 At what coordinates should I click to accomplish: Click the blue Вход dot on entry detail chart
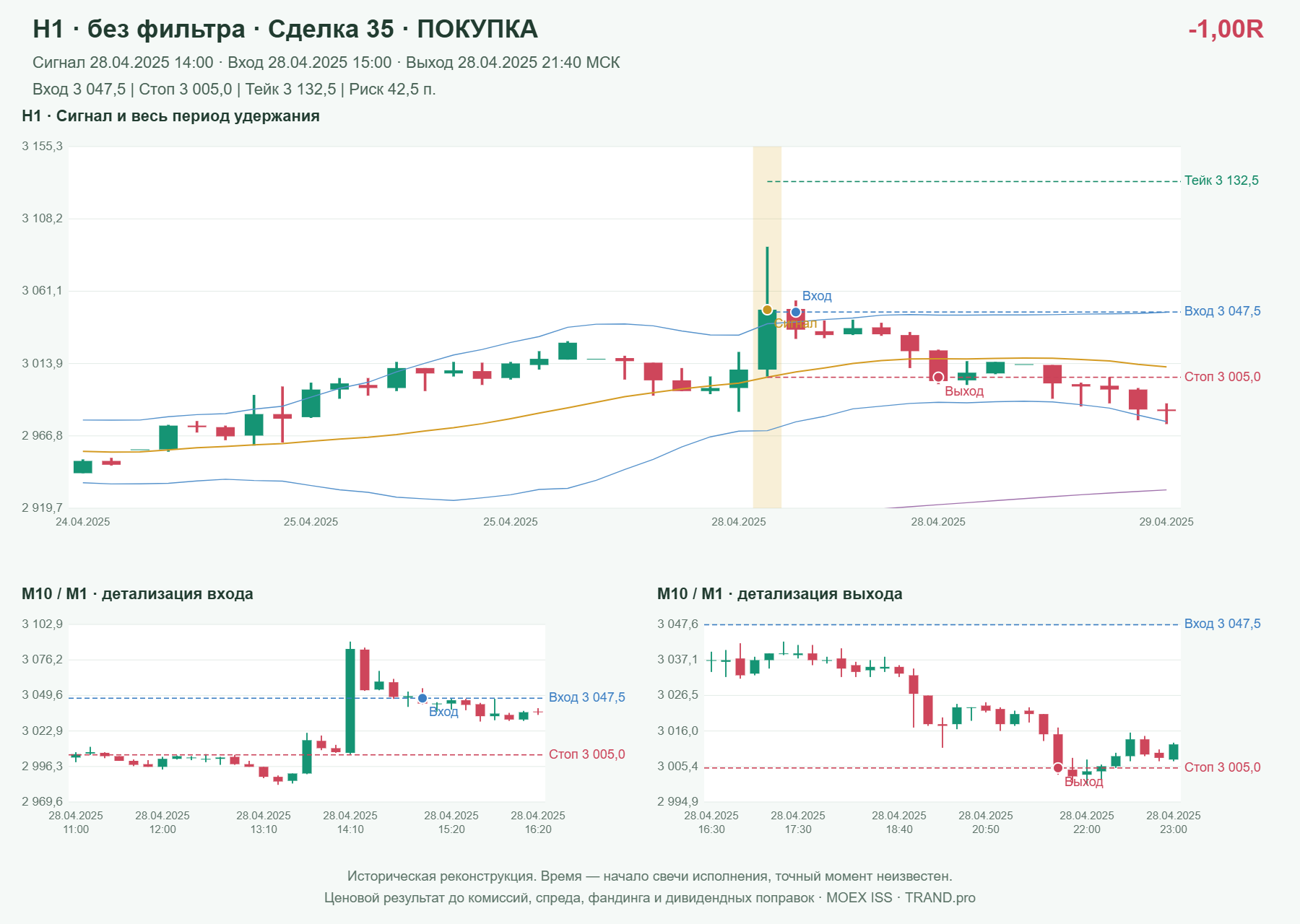422,698
